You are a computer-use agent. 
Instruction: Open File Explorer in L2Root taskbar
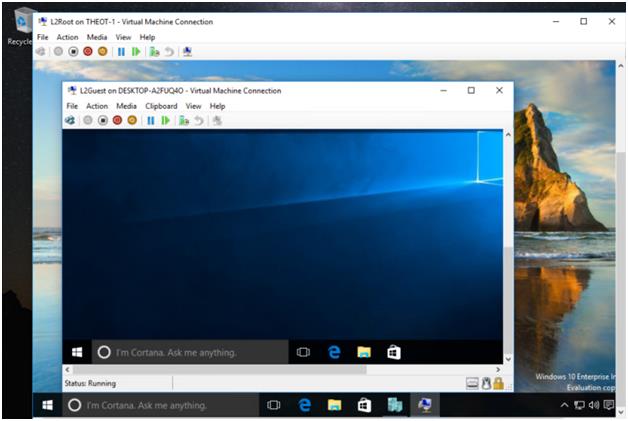[x=334, y=405]
